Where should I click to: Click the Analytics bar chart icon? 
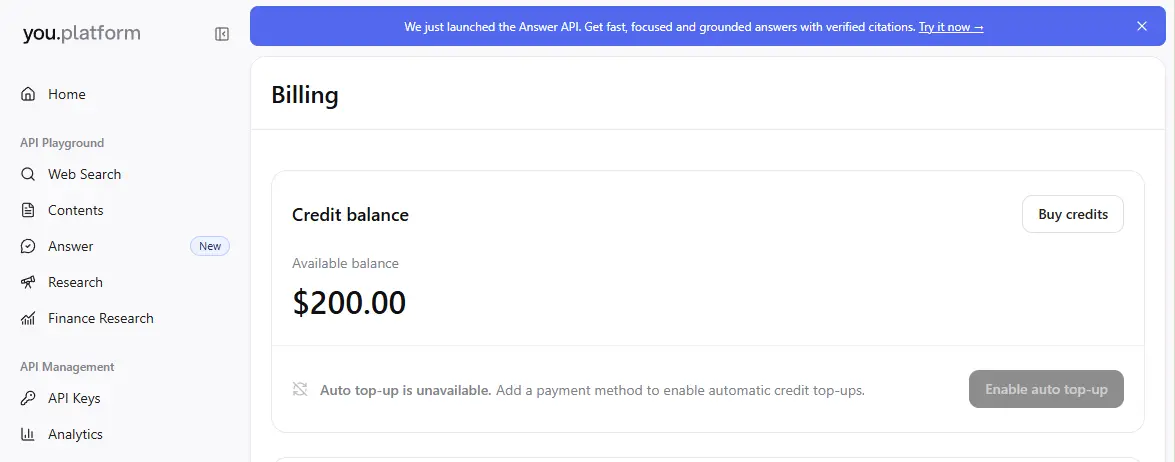[28, 434]
